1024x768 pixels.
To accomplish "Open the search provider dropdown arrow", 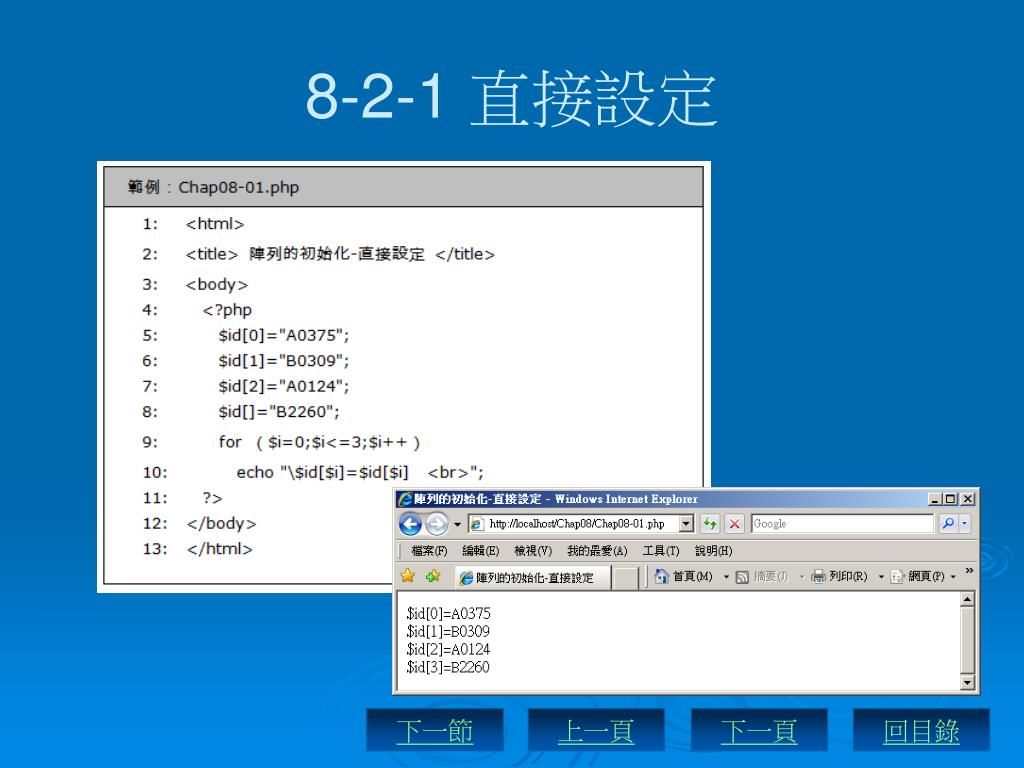I will click(x=965, y=524).
